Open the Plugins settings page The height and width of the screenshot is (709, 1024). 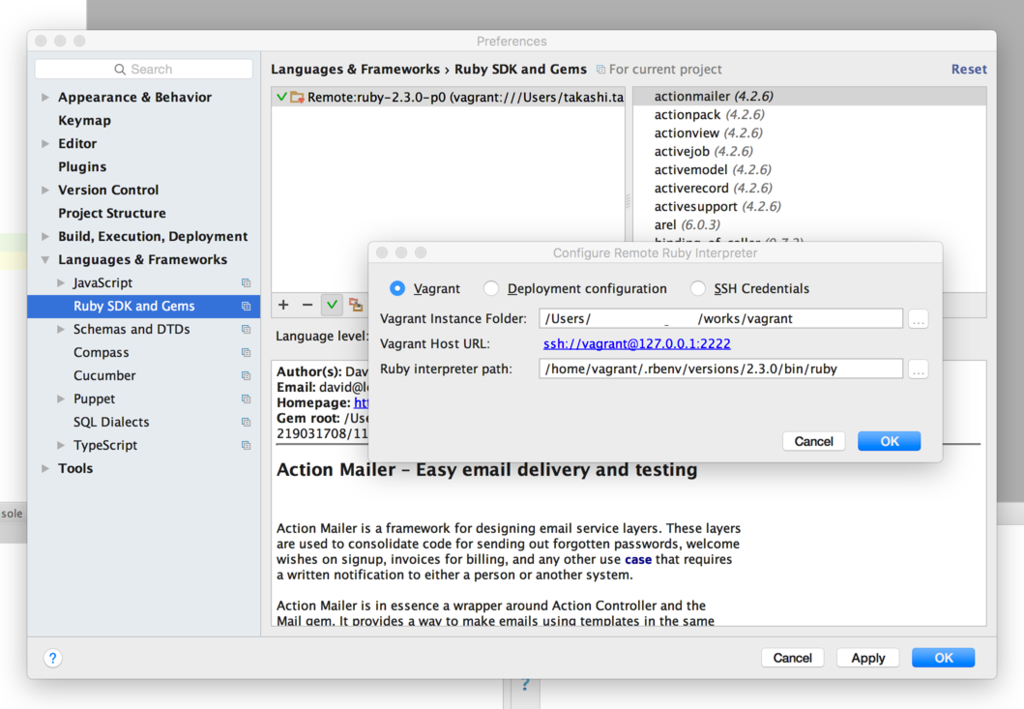(82, 167)
